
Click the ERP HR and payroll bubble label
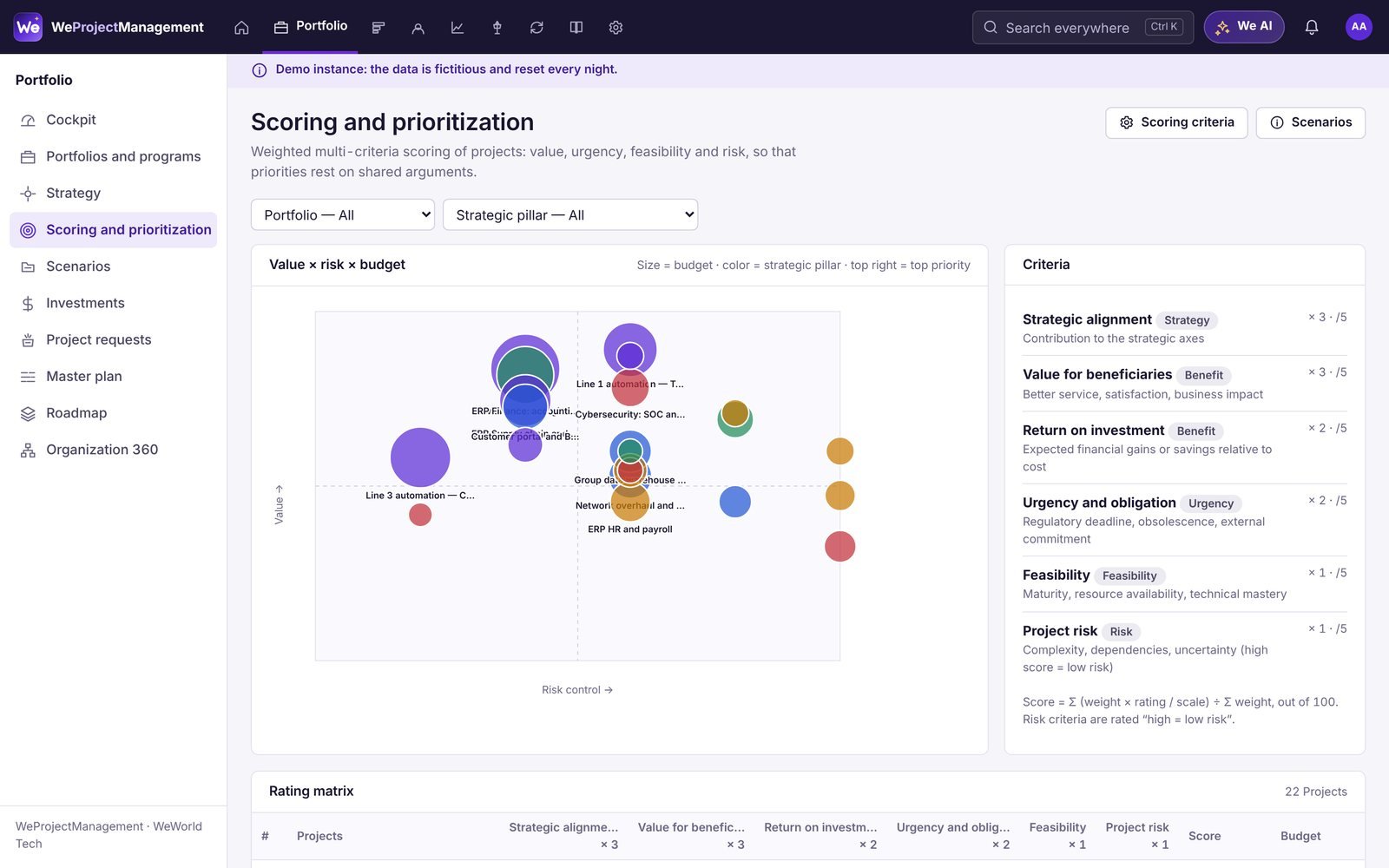630,529
